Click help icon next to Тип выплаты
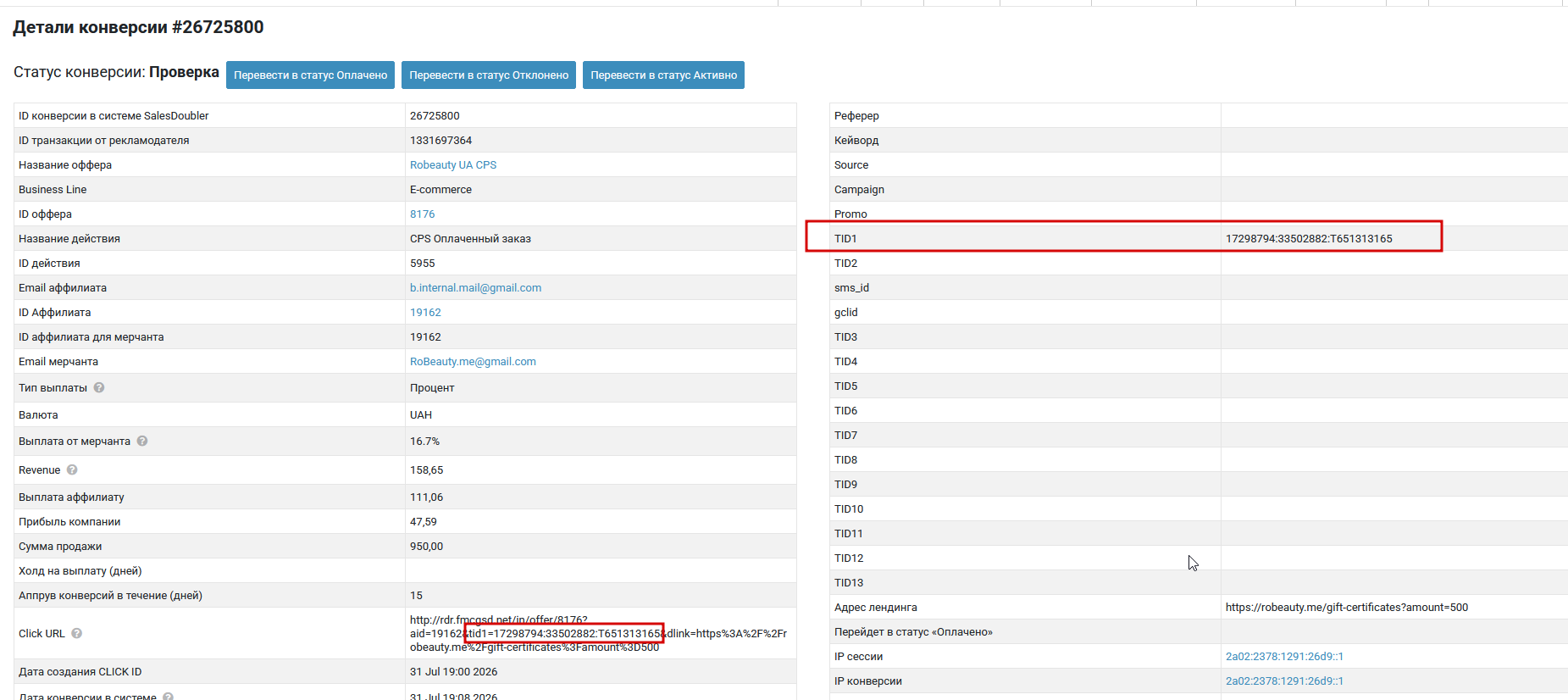Image resolution: width=1568 pixels, height=700 pixels. pos(99,387)
